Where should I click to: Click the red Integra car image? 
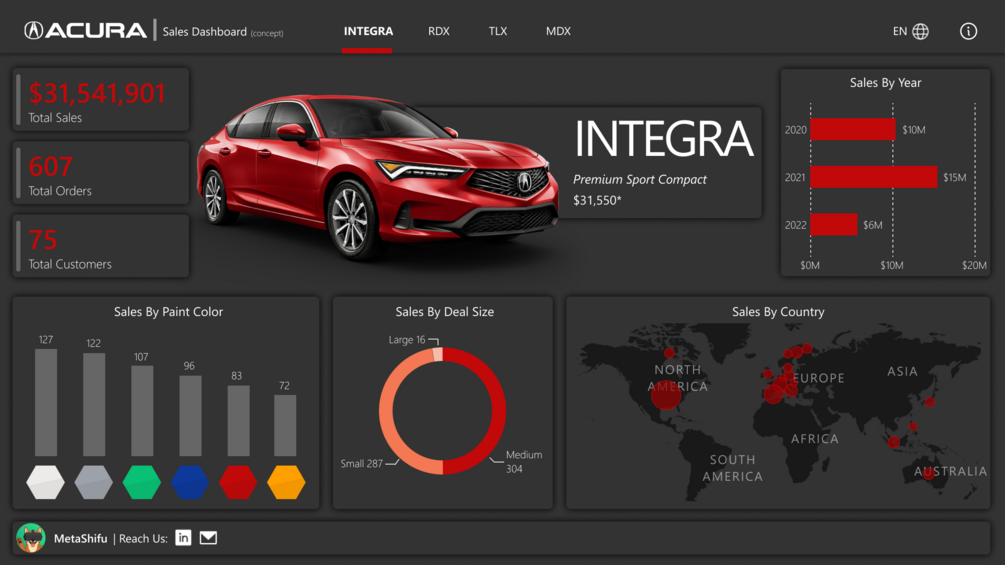378,176
